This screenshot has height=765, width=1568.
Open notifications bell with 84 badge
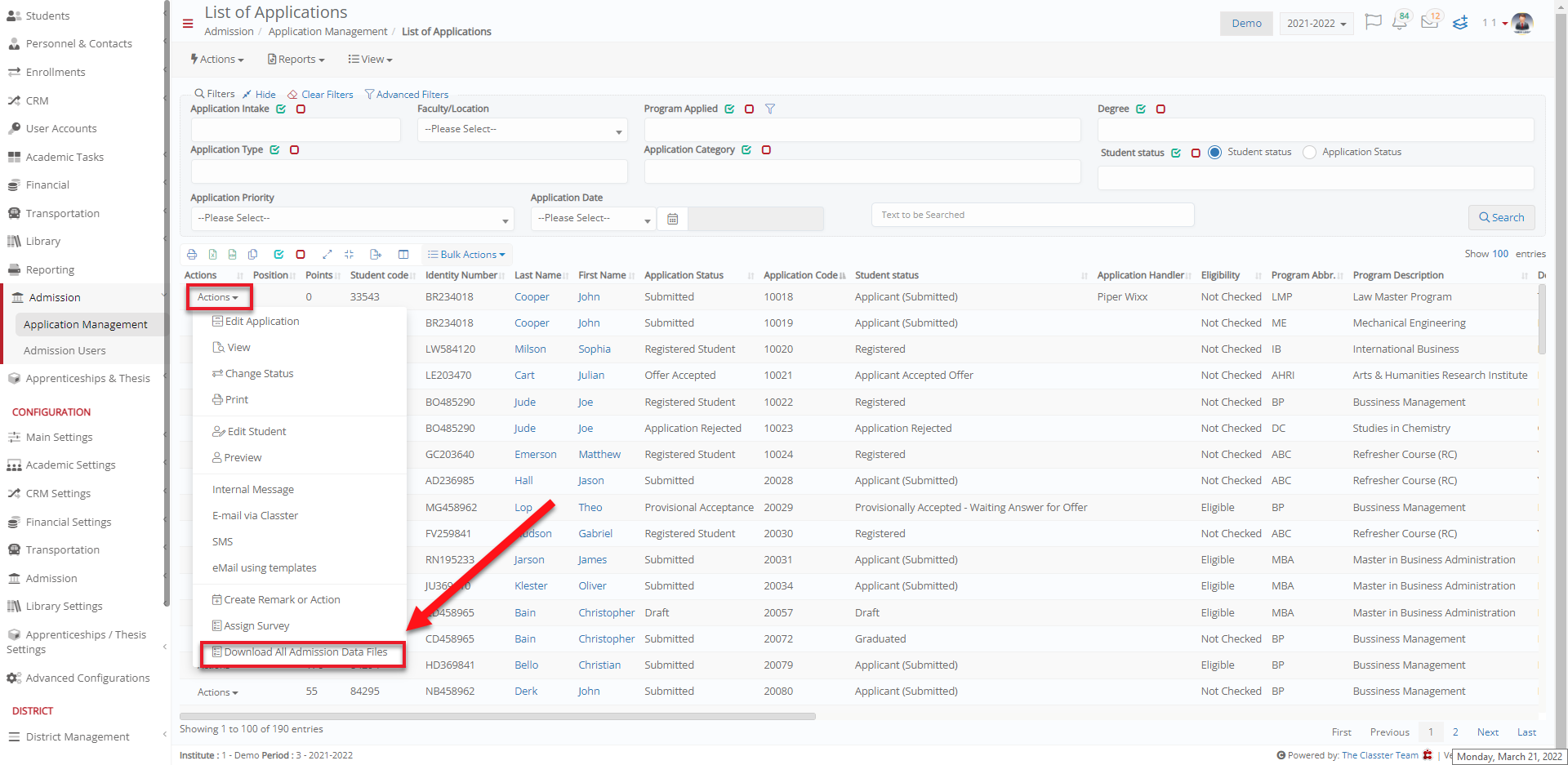[x=1400, y=22]
